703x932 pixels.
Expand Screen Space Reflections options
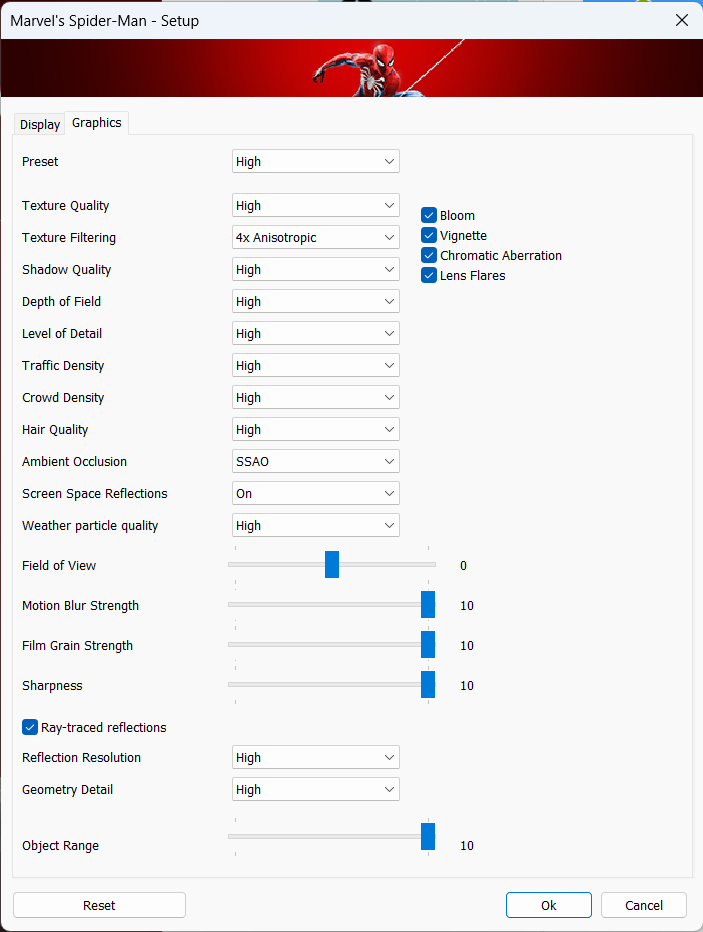click(x=315, y=493)
